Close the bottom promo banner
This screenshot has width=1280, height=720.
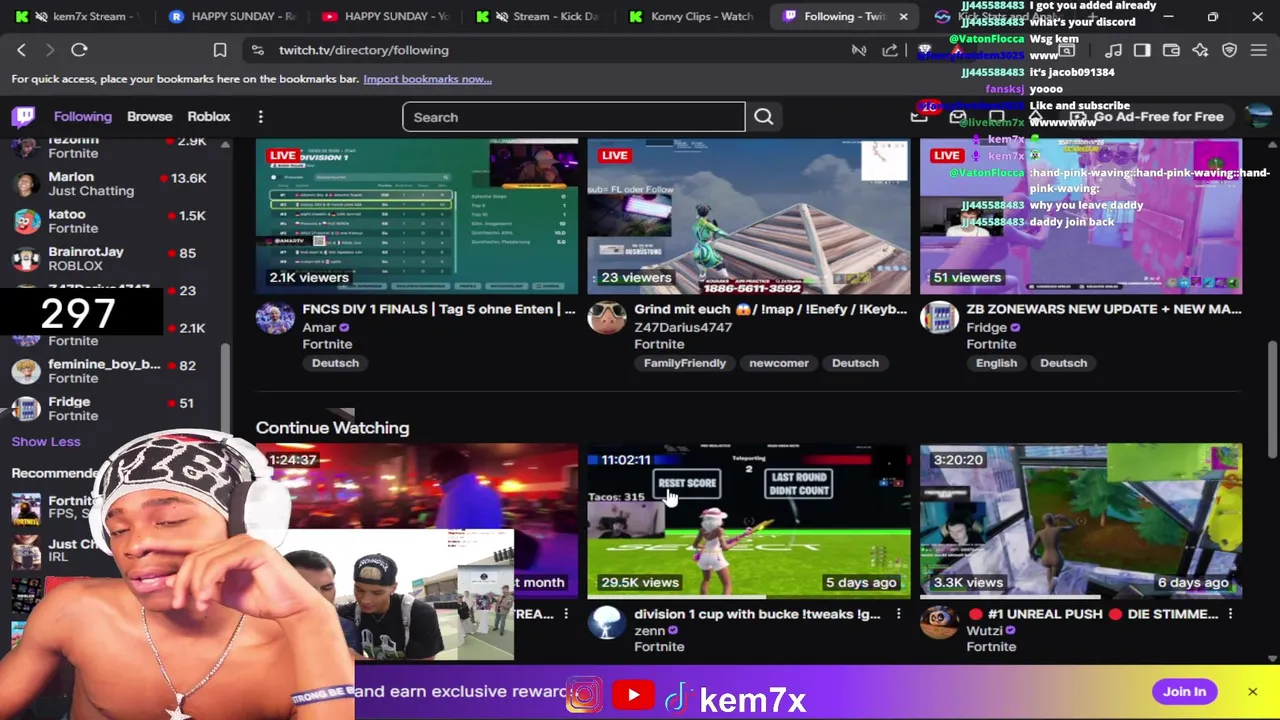tap(1252, 692)
